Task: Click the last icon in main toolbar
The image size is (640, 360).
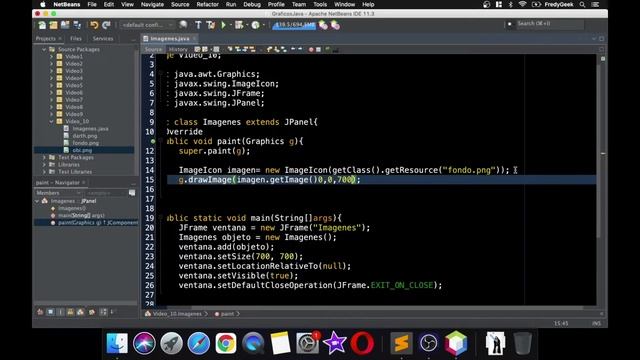Action: (x=336, y=25)
